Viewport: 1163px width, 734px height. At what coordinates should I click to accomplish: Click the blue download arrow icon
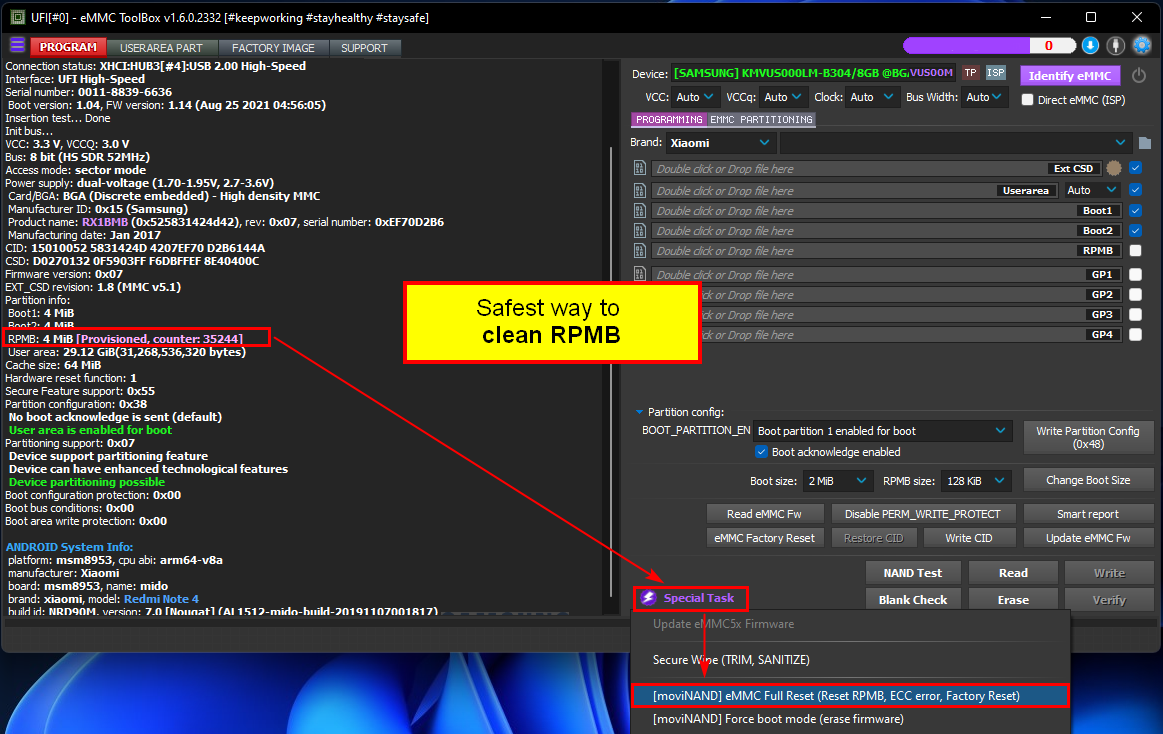pyautogui.click(x=1090, y=46)
